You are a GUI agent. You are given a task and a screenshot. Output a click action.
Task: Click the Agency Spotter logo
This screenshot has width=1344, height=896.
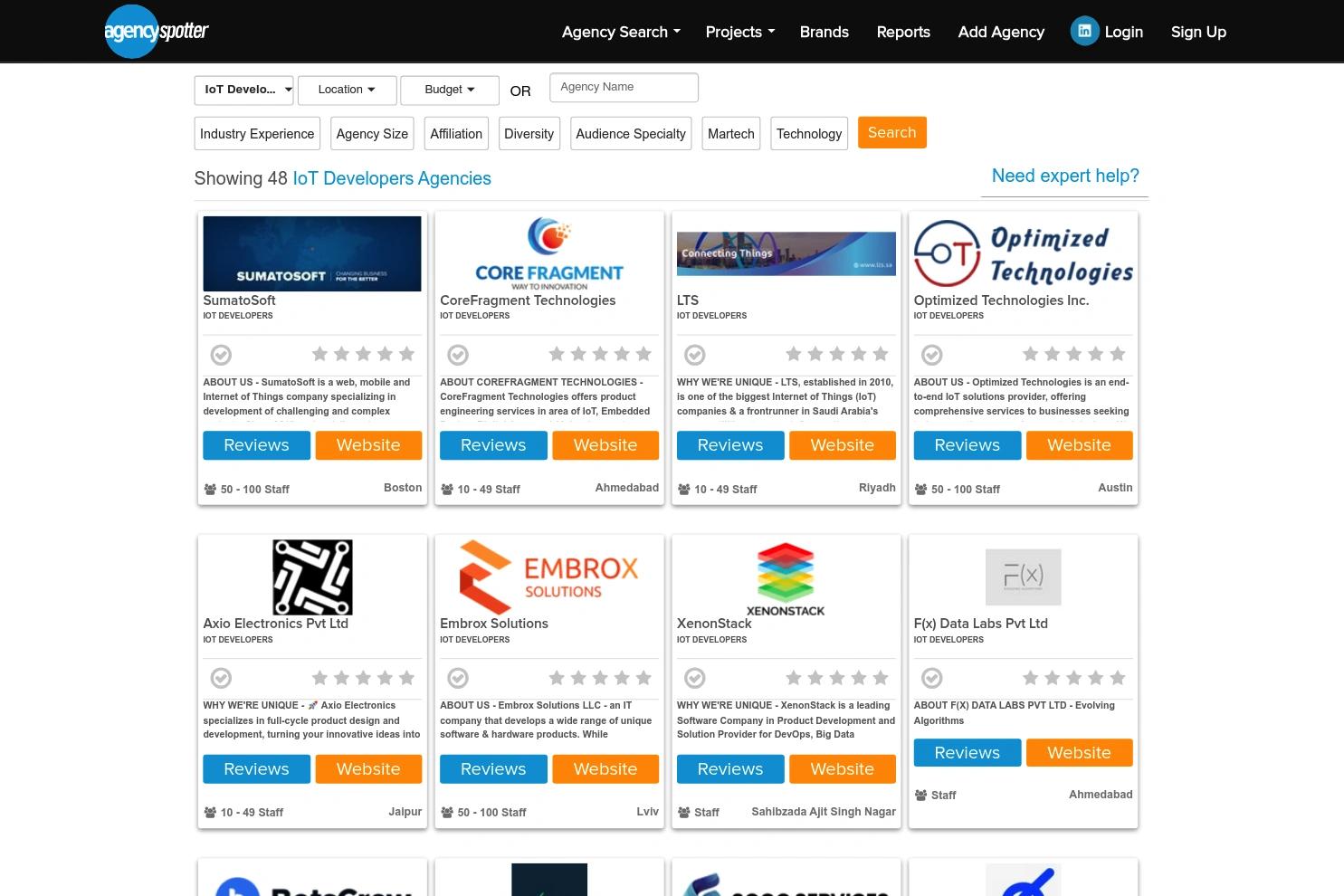pyautogui.click(x=157, y=32)
